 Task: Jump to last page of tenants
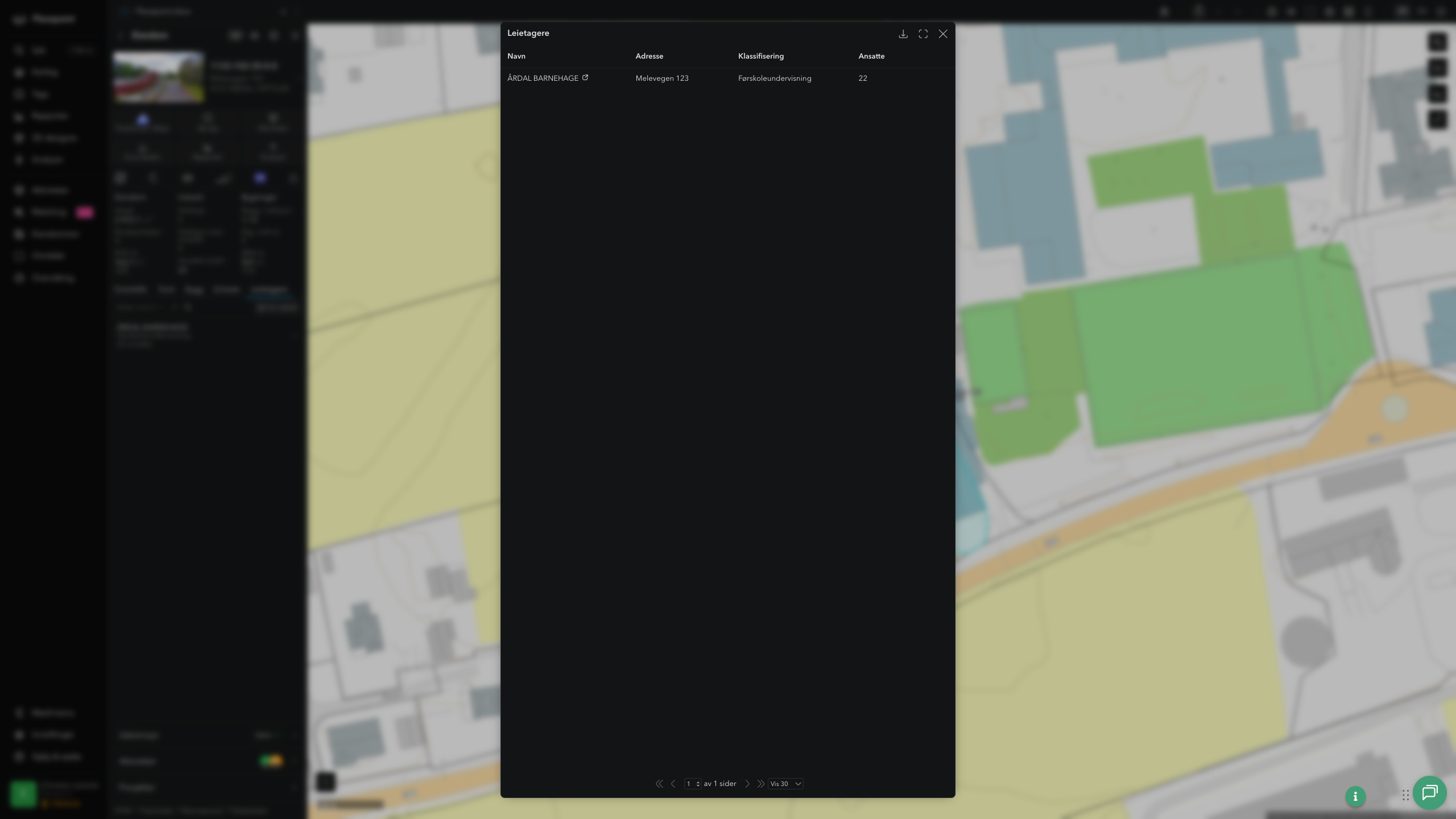[x=760, y=784]
